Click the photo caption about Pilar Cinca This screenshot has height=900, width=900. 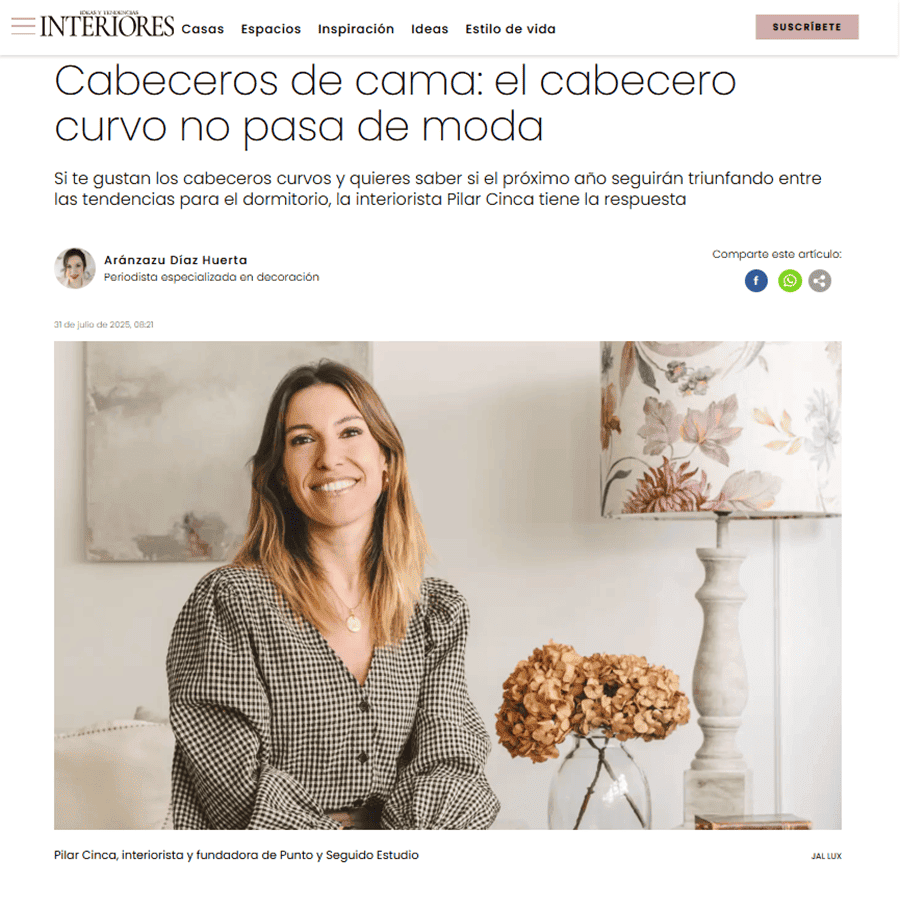[x=236, y=855]
